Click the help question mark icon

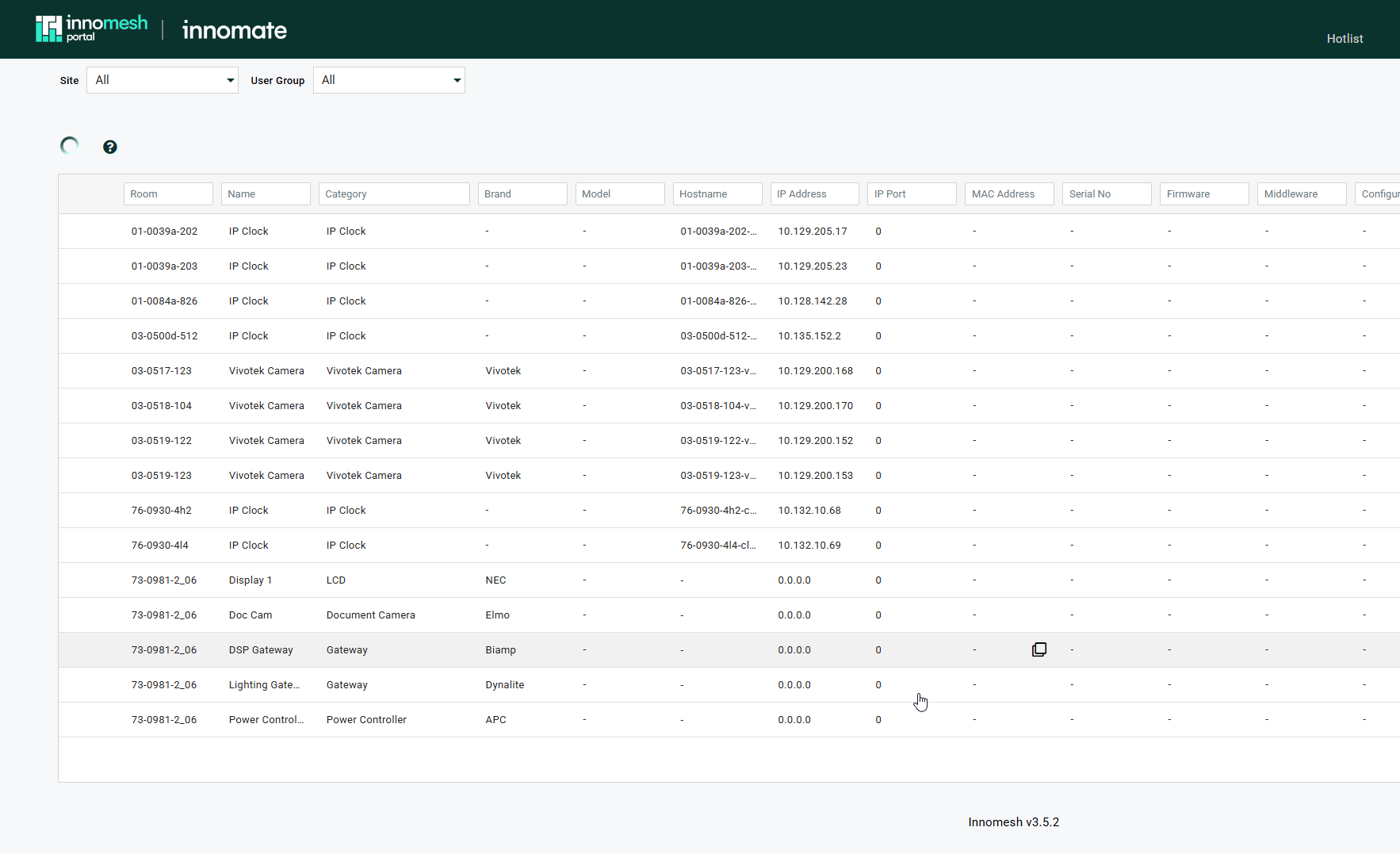[110, 147]
